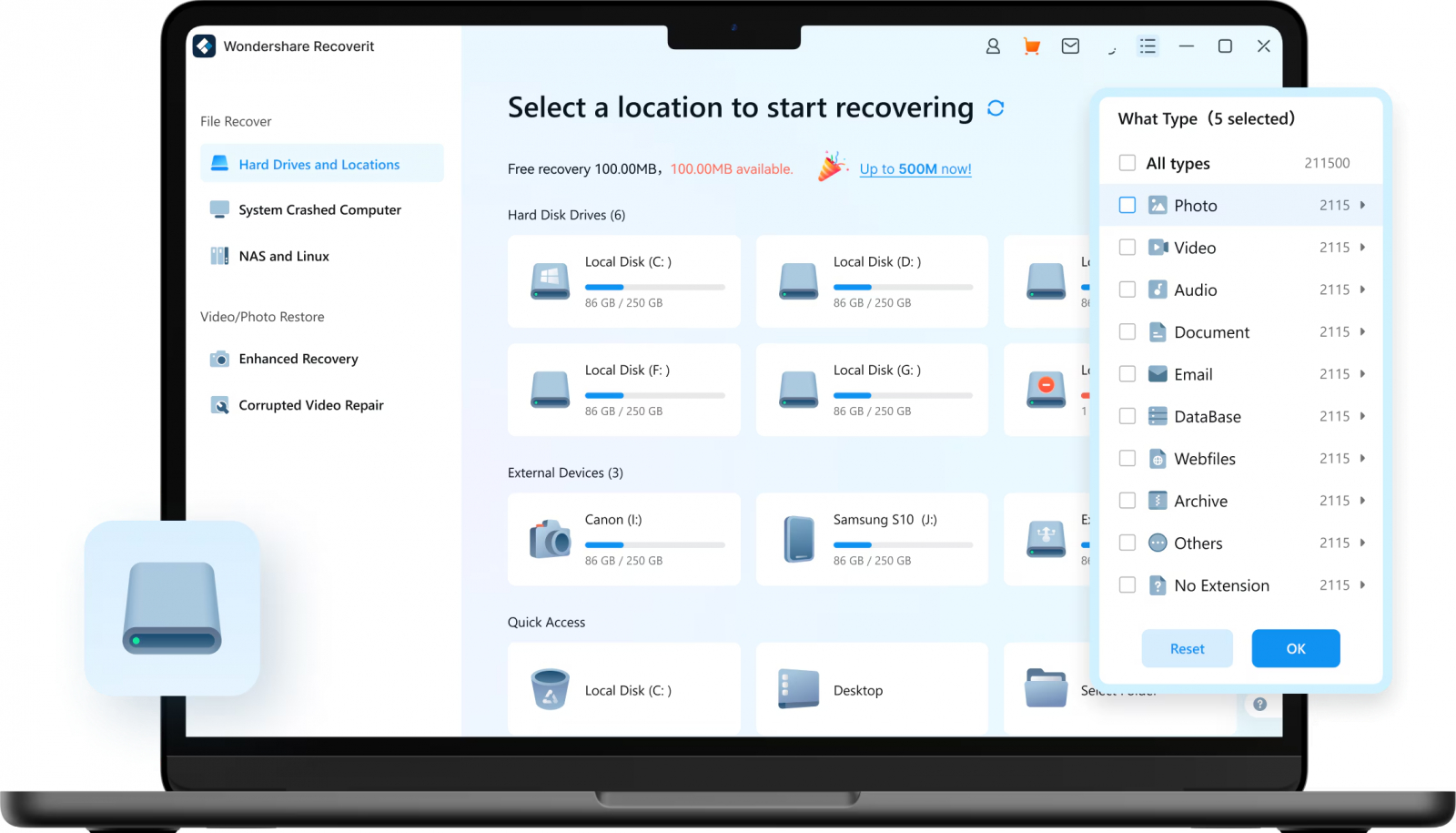Click Local Disk (D:) usage bar

click(903, 287)
